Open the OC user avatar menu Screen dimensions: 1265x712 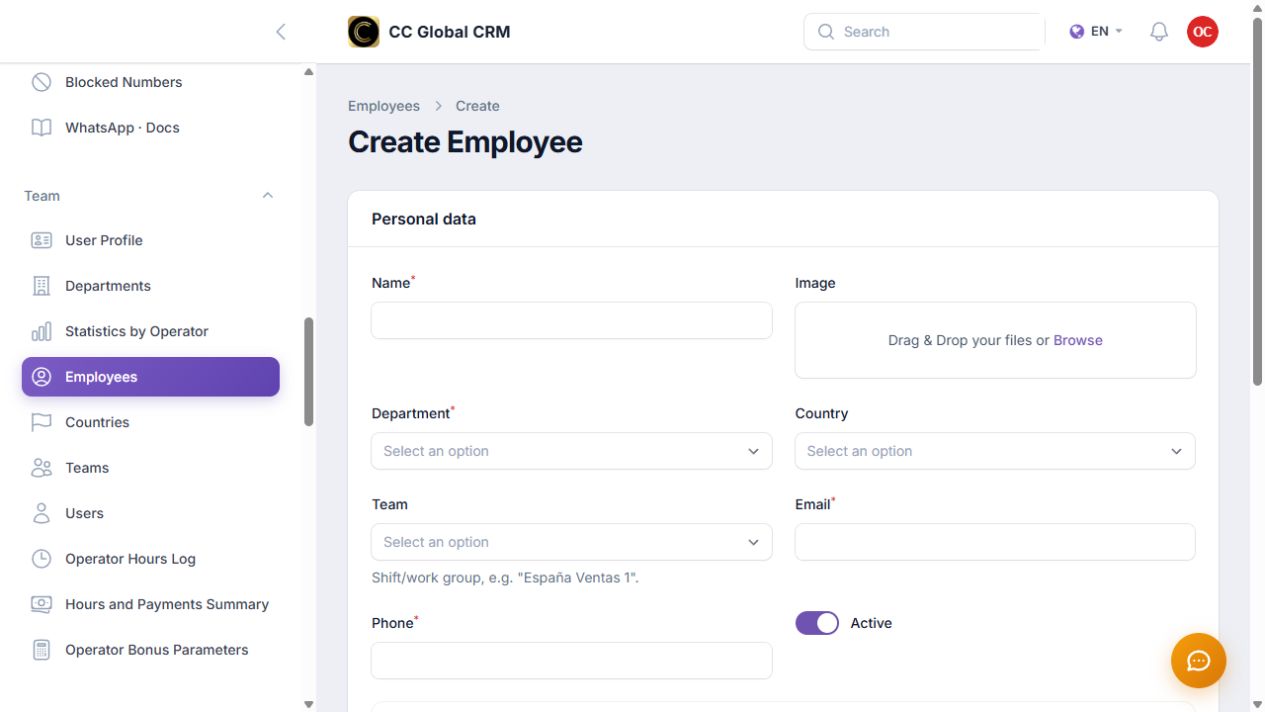click(x=1202, y=32)
